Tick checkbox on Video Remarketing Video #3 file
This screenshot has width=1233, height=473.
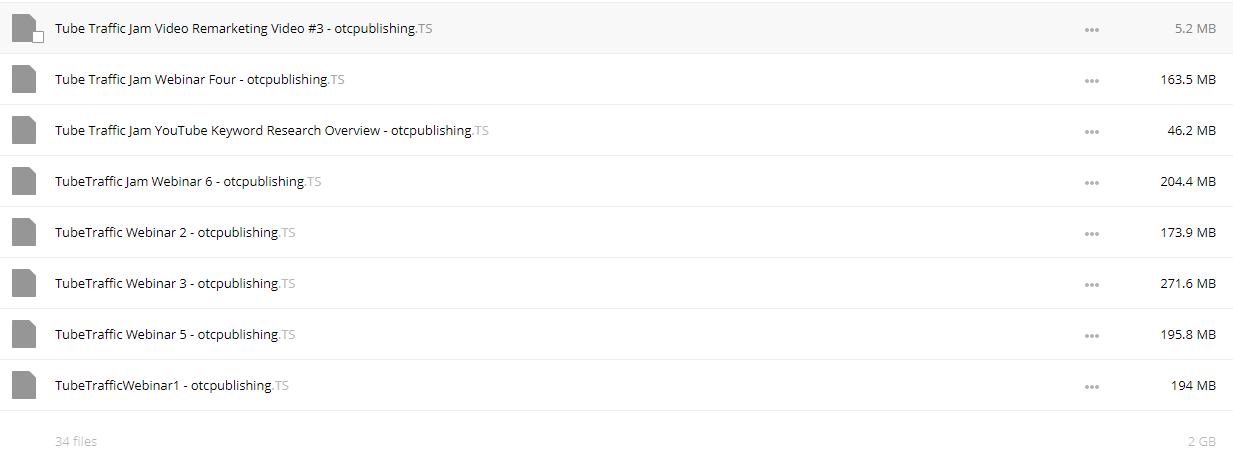click(x=38, y=37)
